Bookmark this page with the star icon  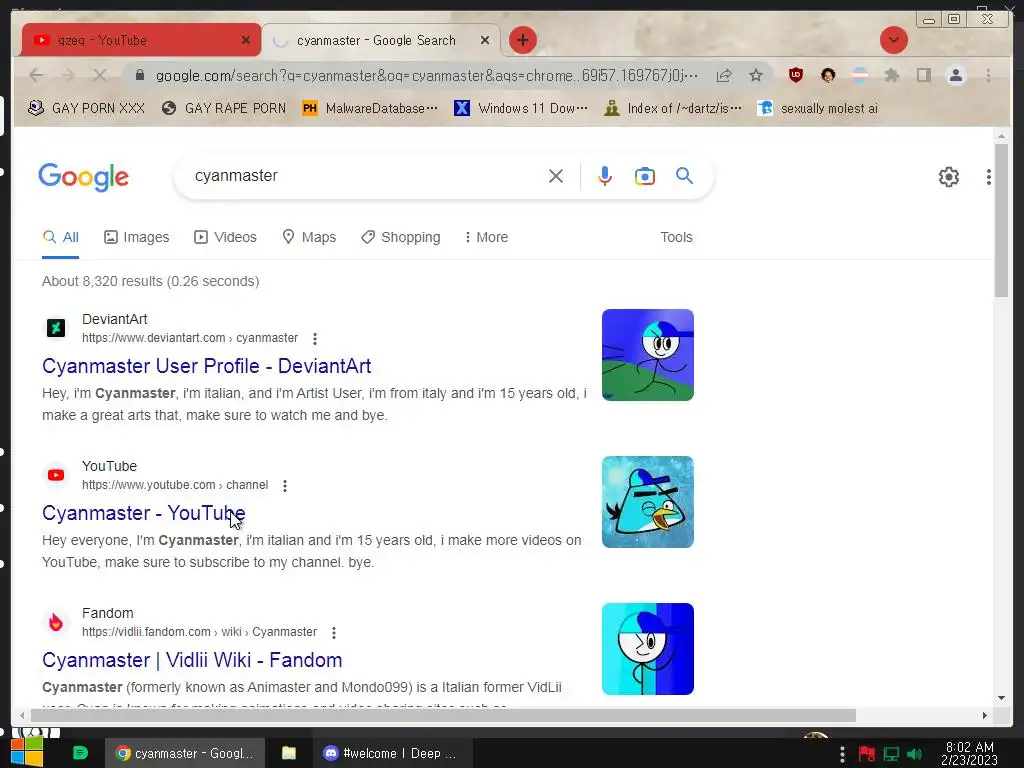click(756, 76)
